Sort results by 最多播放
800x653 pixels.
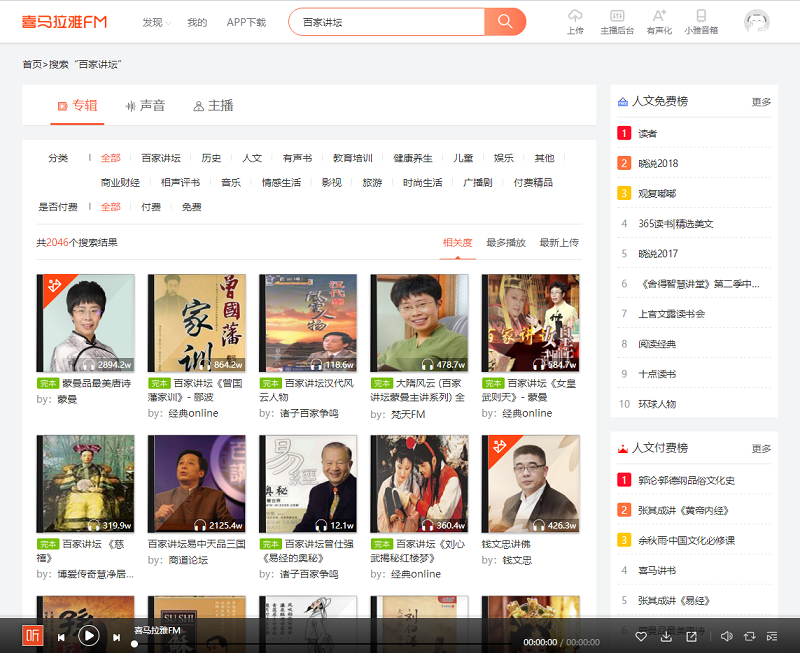[506, 243]
